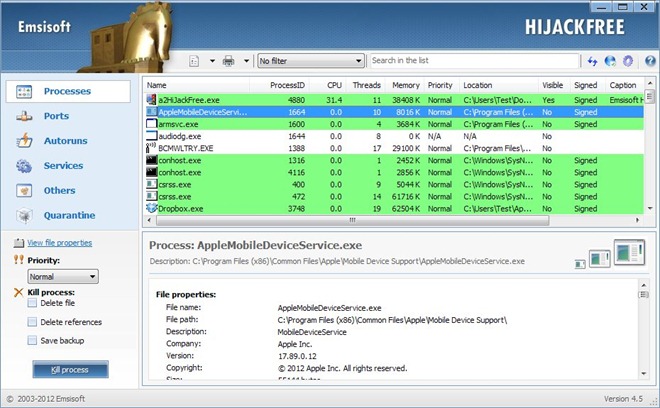Click the audiodg.exe process icon
The width and height of the screenshot is (660, 408).
152,136
